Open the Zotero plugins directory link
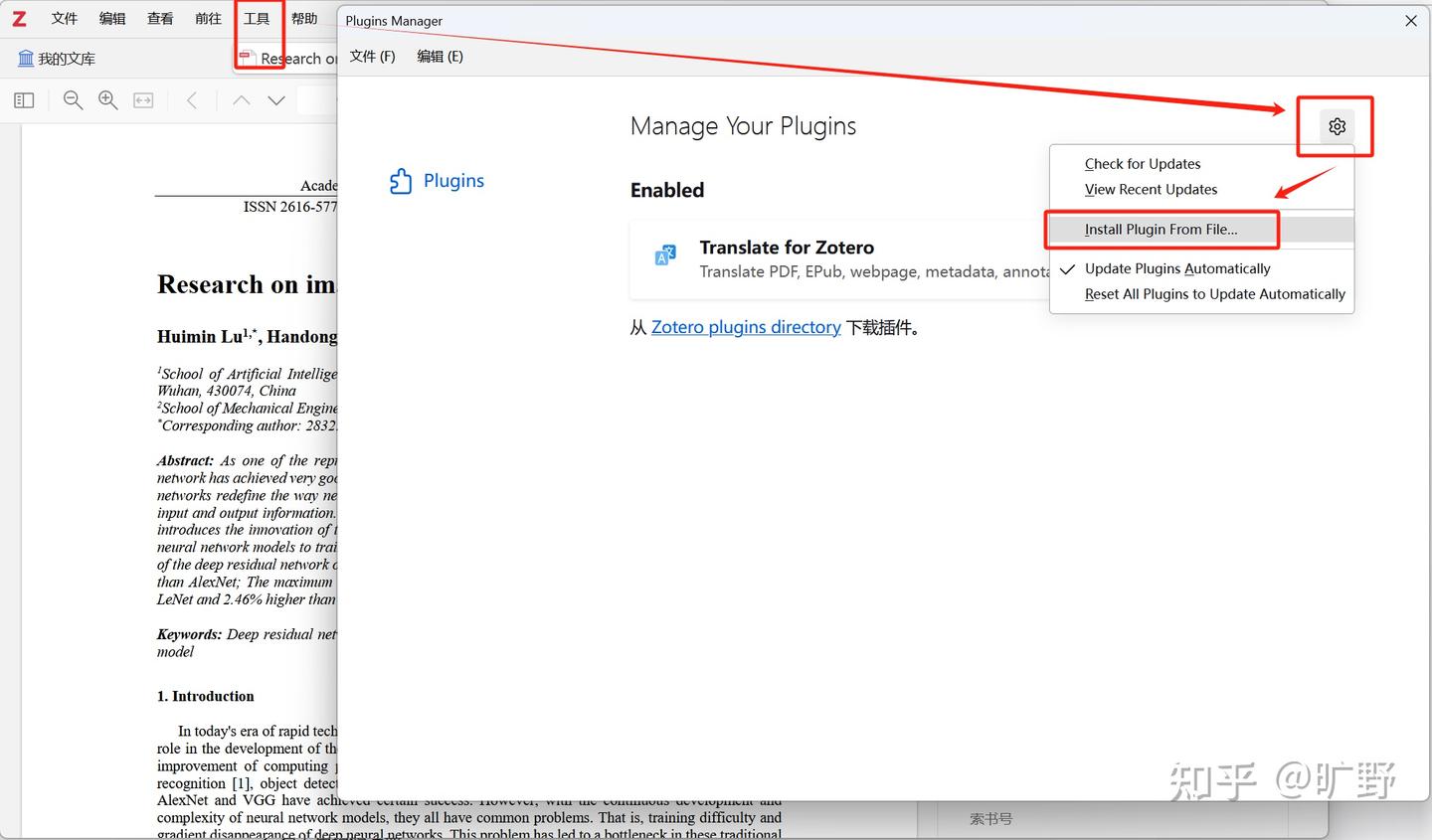This screenshot has height=840, width=1432. coord(746,327)
